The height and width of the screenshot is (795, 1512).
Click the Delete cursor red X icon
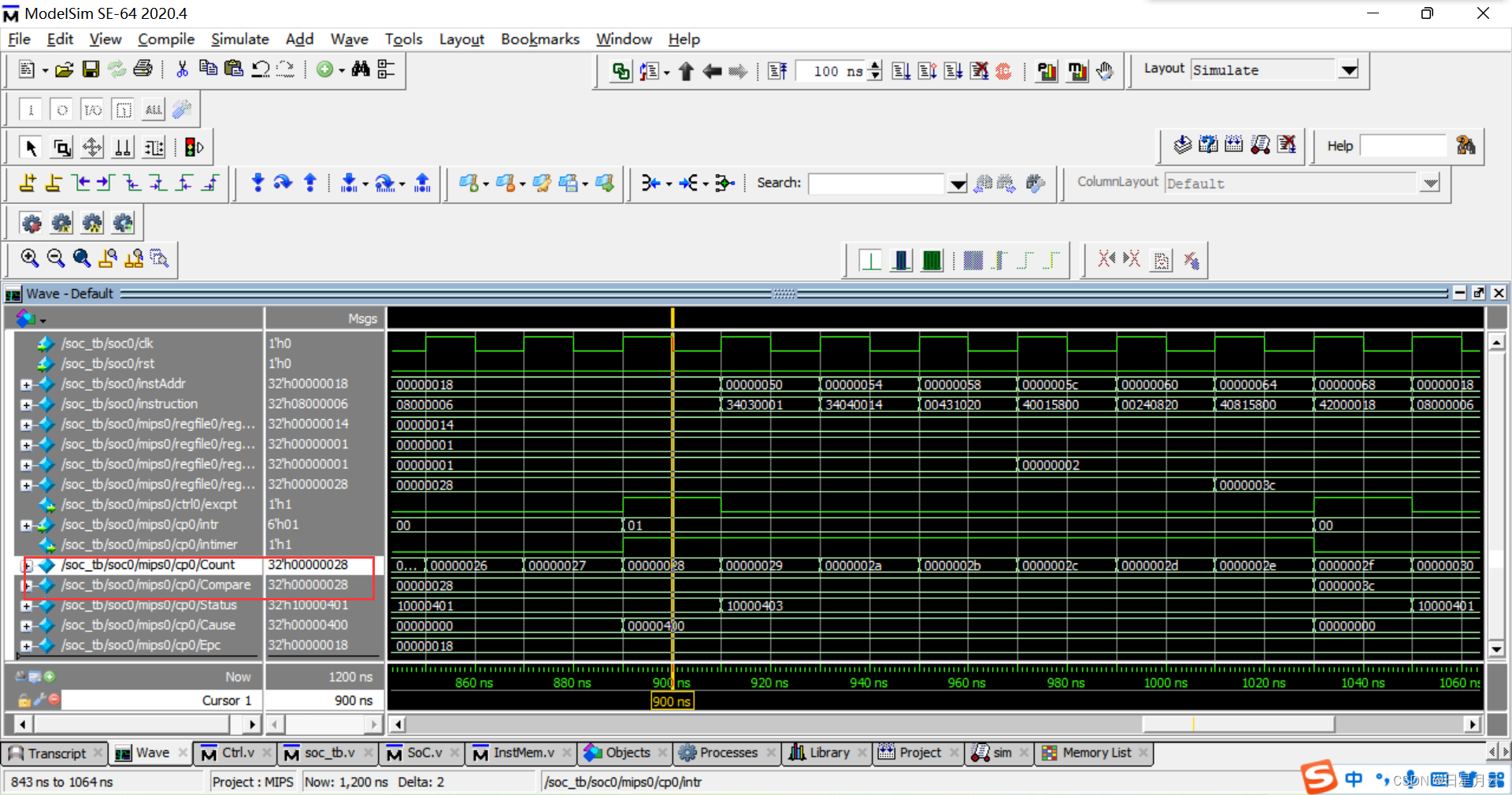click(54, 700)
